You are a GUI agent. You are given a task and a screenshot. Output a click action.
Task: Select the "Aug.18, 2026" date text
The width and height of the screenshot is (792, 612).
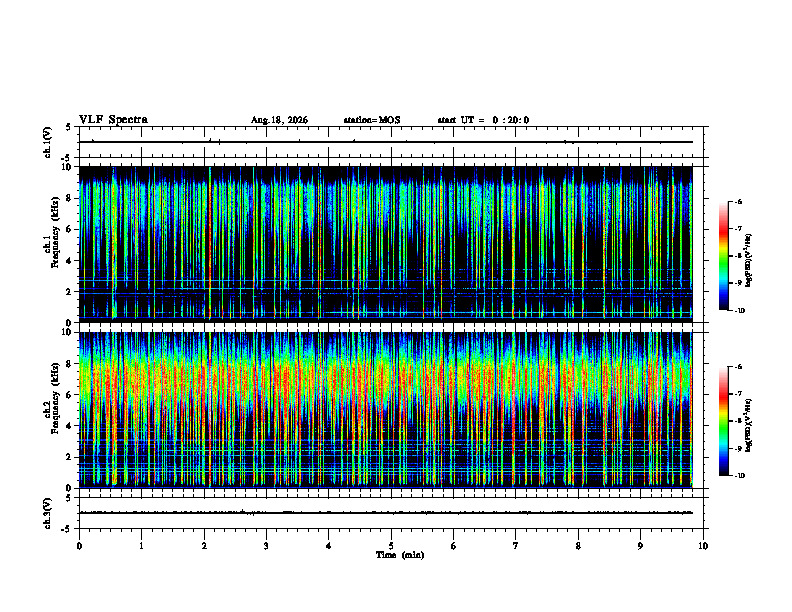[x=279, y=120]
